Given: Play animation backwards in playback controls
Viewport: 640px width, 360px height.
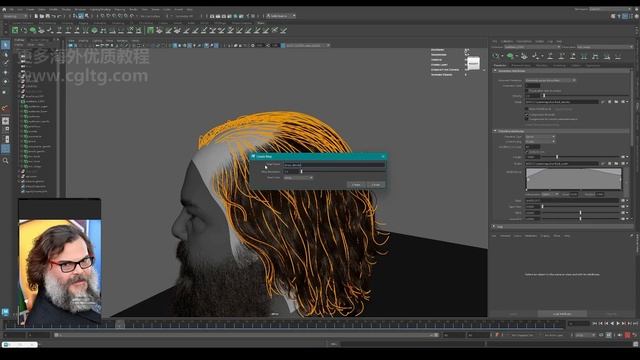Looking at the screenshot, I should coord(612,324).
